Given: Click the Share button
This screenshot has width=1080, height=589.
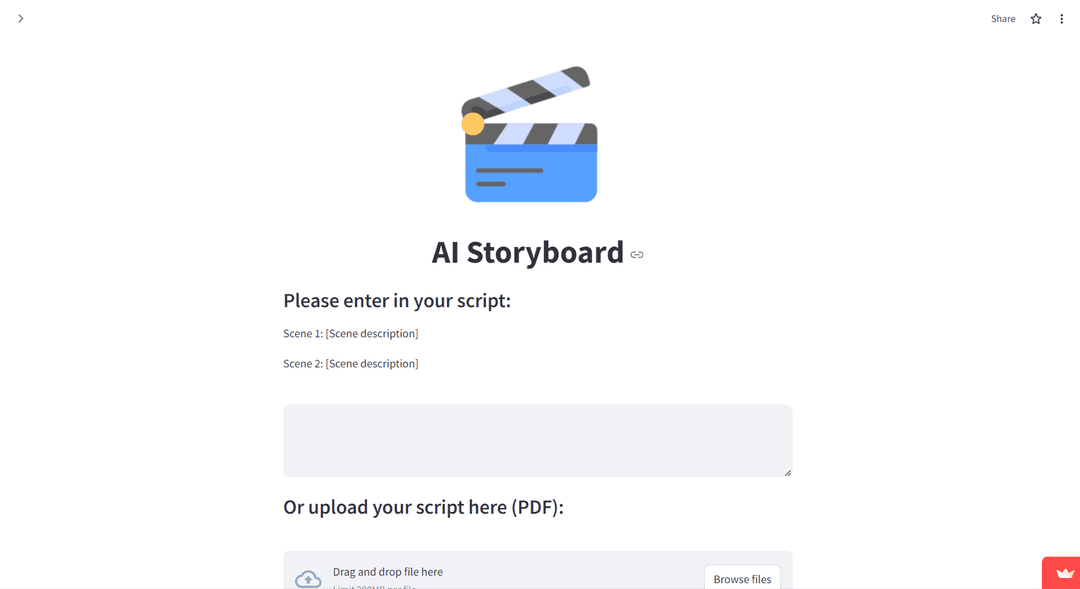Looking at the screenshot, I should (x=1002, y=19).
